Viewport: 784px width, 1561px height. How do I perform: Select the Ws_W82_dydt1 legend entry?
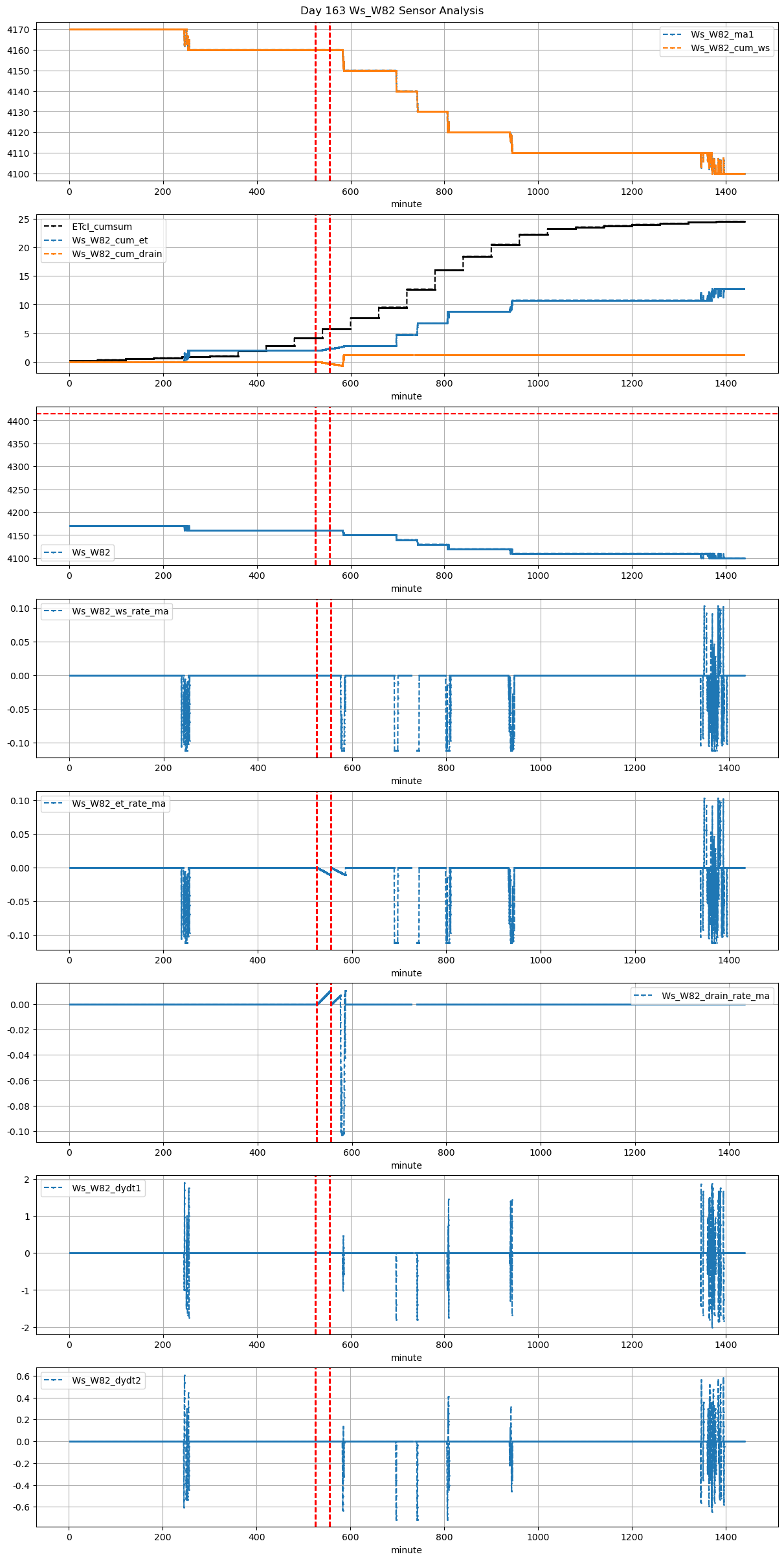tap(106, 1188)
